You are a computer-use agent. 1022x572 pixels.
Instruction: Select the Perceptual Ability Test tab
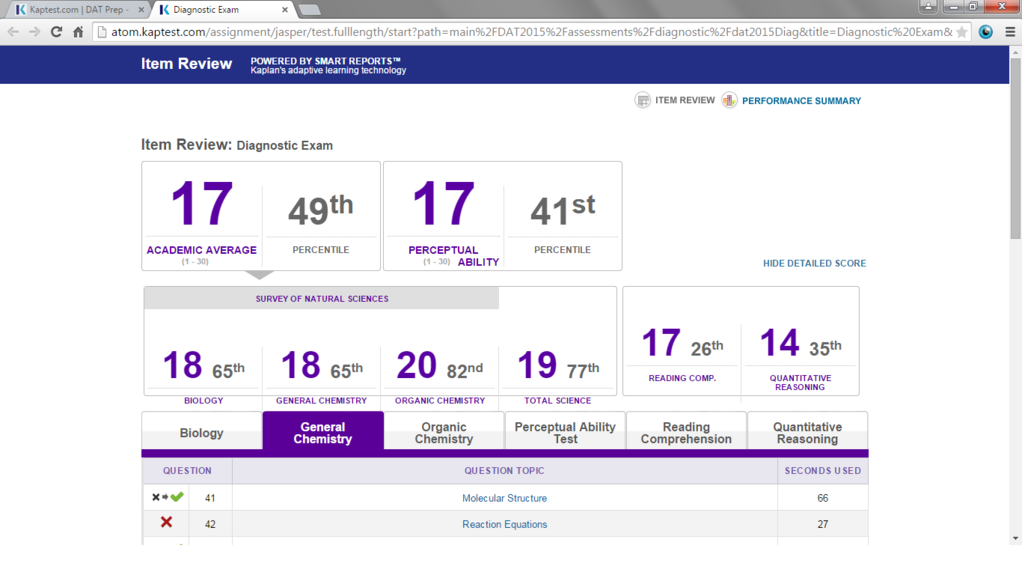pos(565,433)
